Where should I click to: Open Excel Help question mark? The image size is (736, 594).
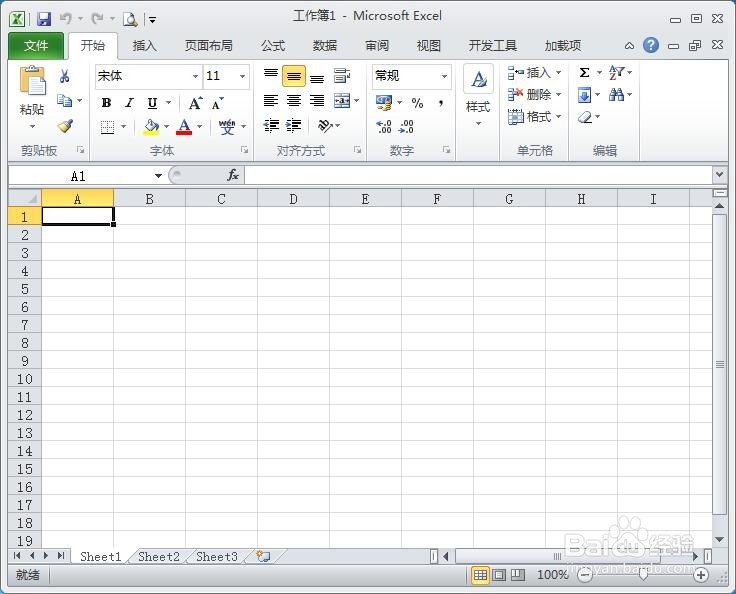tap(651, 46)
